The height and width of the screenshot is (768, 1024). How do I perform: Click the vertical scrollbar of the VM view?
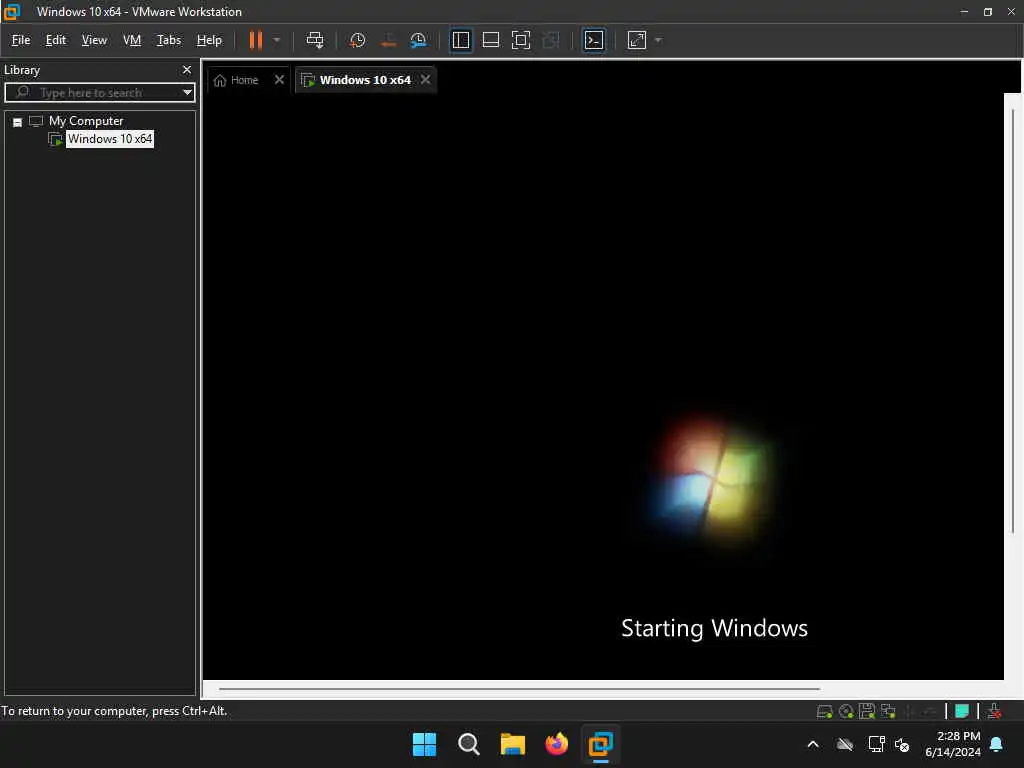tap(1013, 320)
